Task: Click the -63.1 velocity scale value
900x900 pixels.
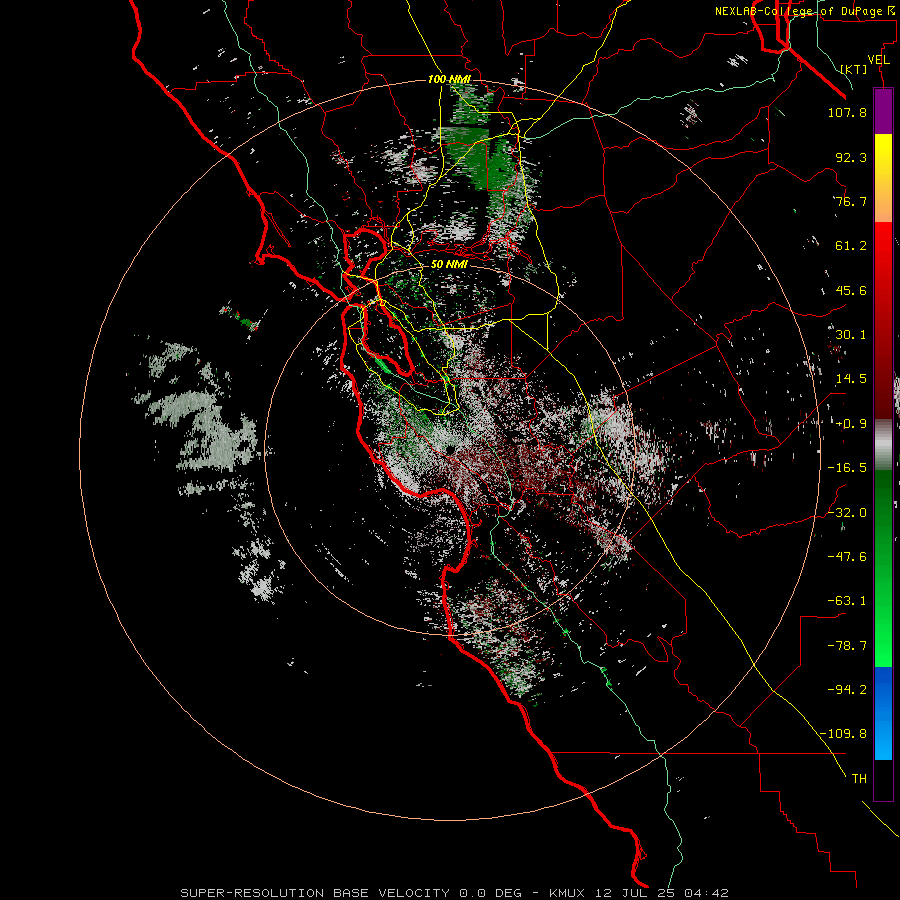Action: click(x=847, y=601)
